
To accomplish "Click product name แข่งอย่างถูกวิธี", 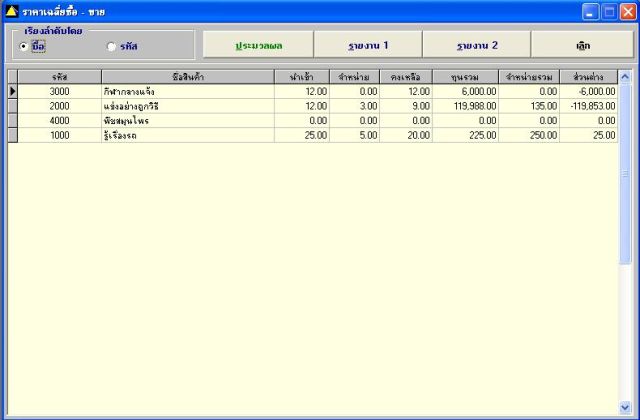I will [188, 106].
